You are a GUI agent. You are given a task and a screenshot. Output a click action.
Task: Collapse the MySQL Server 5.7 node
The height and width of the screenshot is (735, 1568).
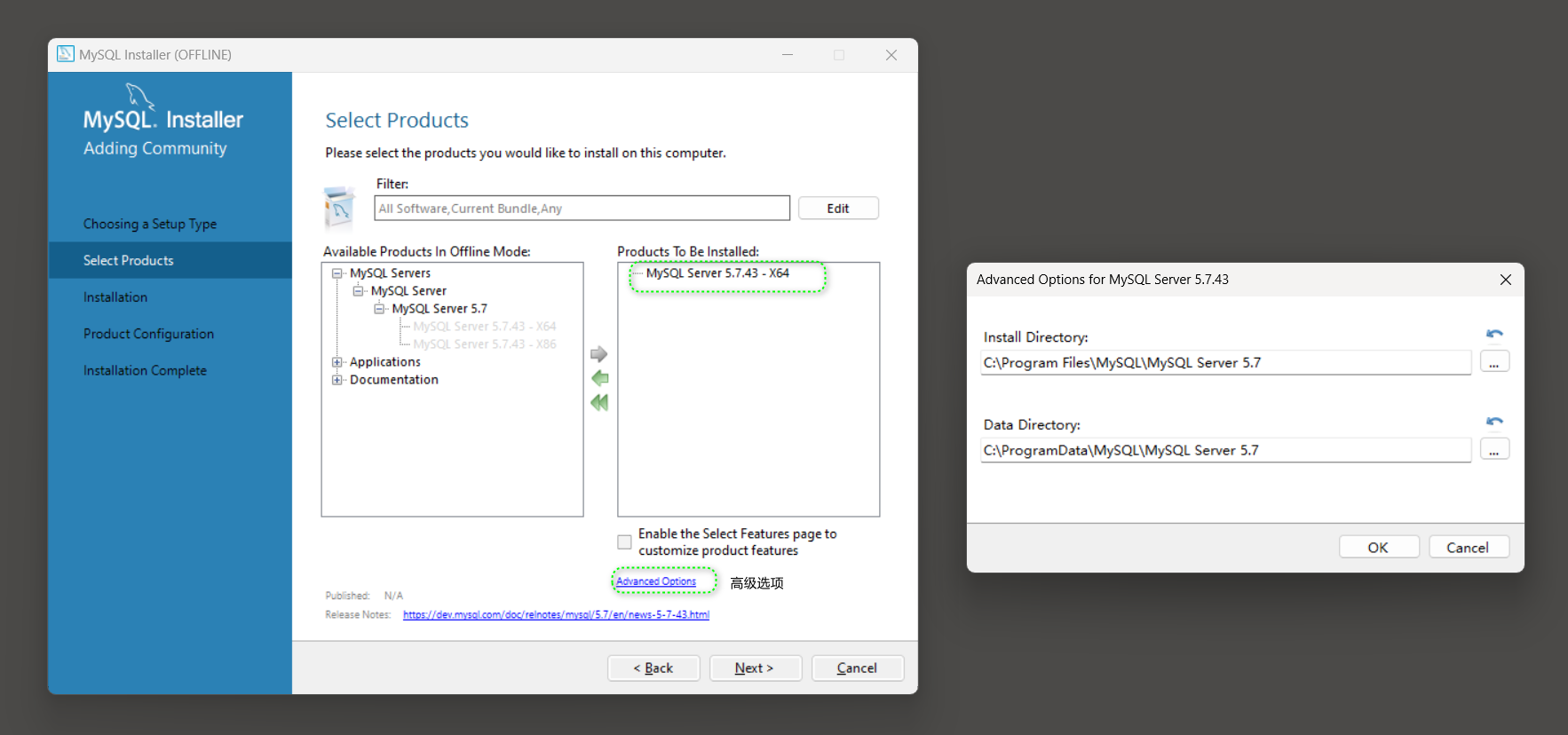coord(380,309)
